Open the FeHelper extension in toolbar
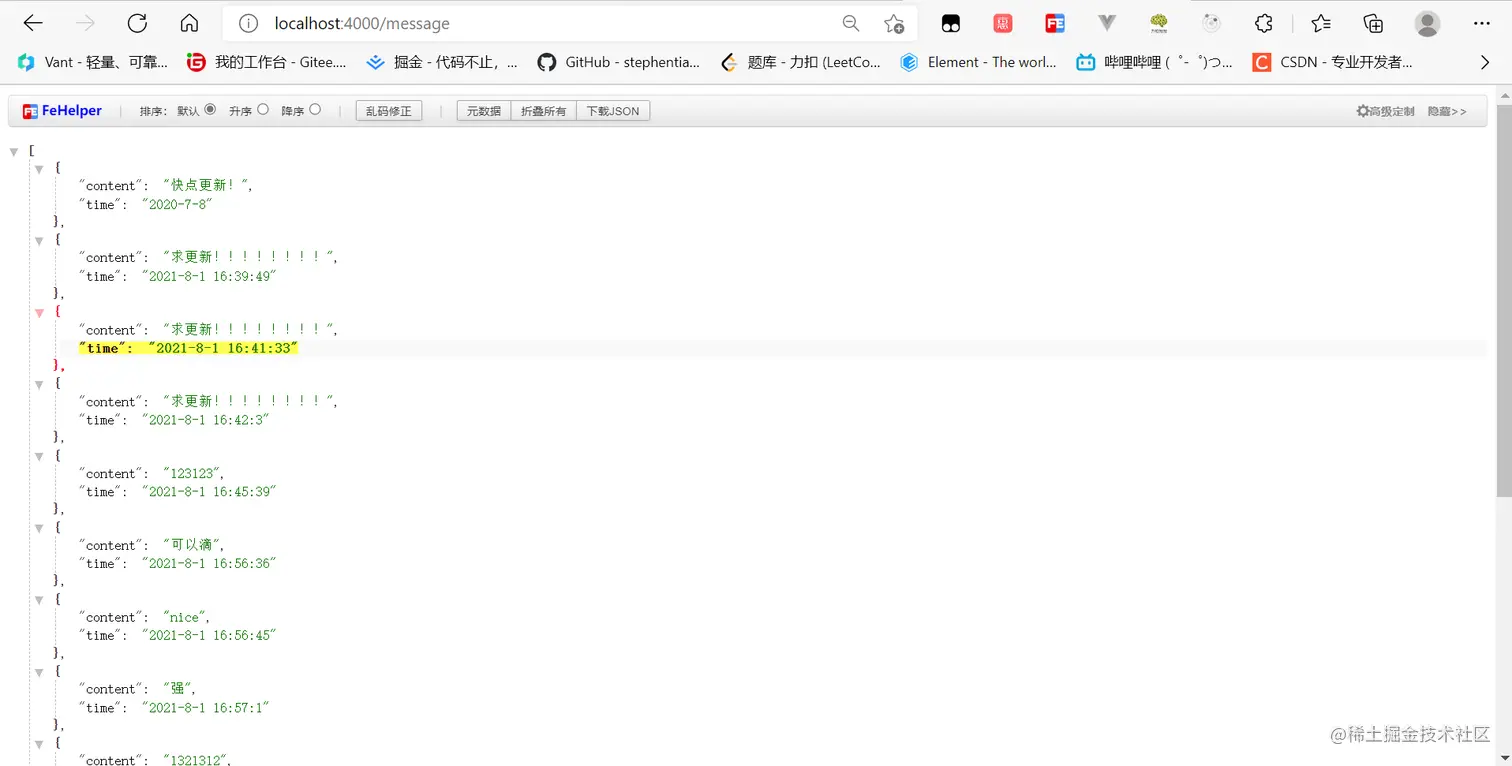1512x766 pixels. click(1055, 24)
